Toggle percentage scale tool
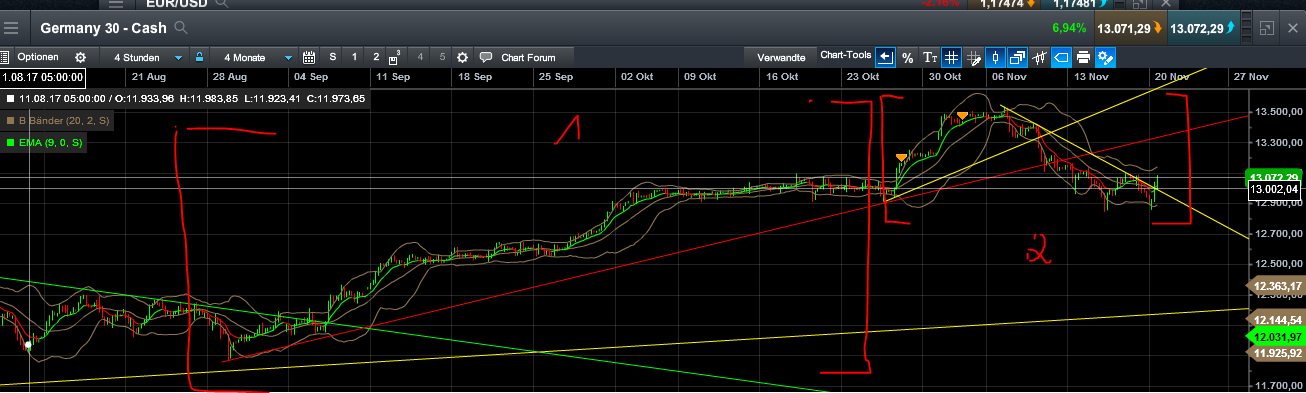Viewport: 1306px width, 393px height. [x=907, y=57]
